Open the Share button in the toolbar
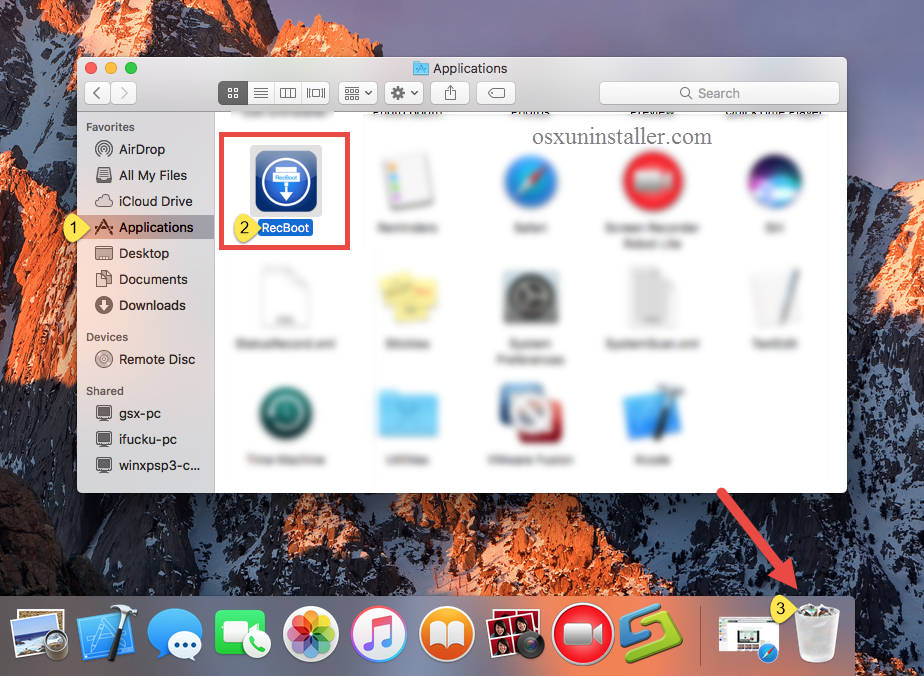Screen dimensions: 924x676 pos(449,92)
